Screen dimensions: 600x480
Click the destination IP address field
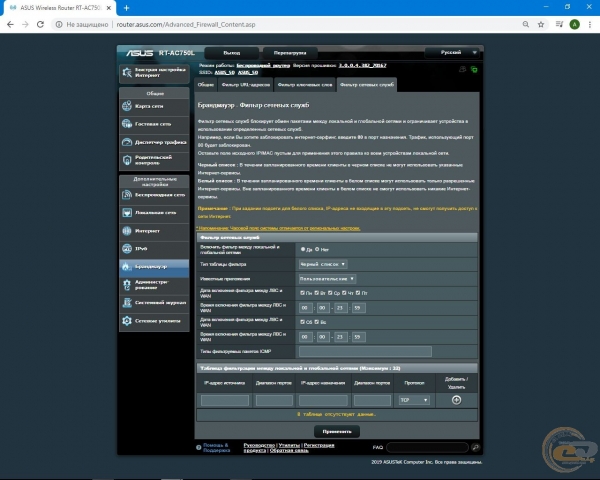coord(323,400)
